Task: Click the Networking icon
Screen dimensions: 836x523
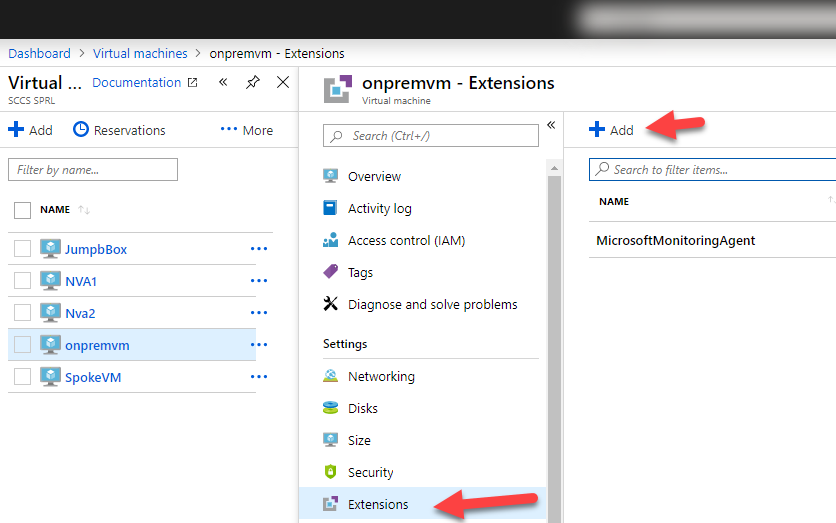Action: (331, 376)
